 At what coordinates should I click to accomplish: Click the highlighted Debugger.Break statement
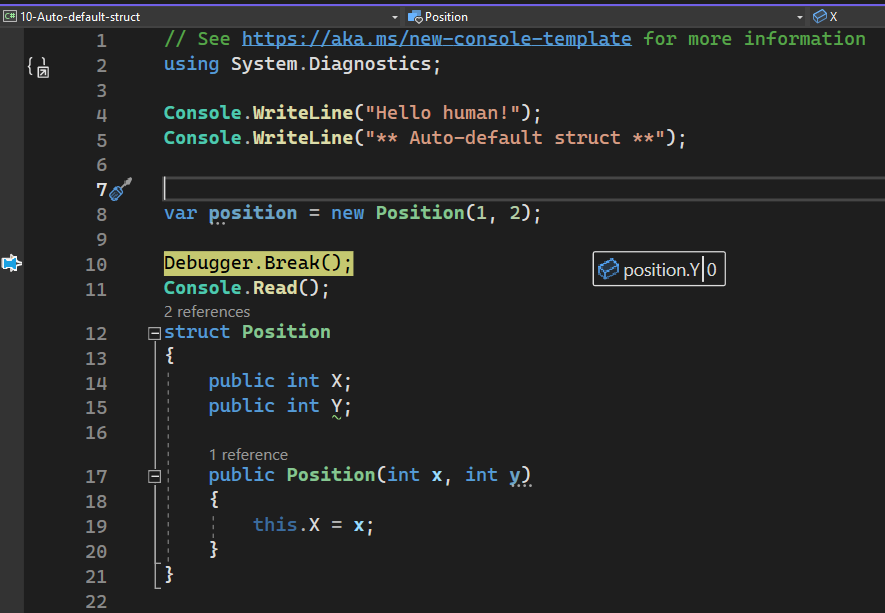pyautogui.click(x=257, y=263)
